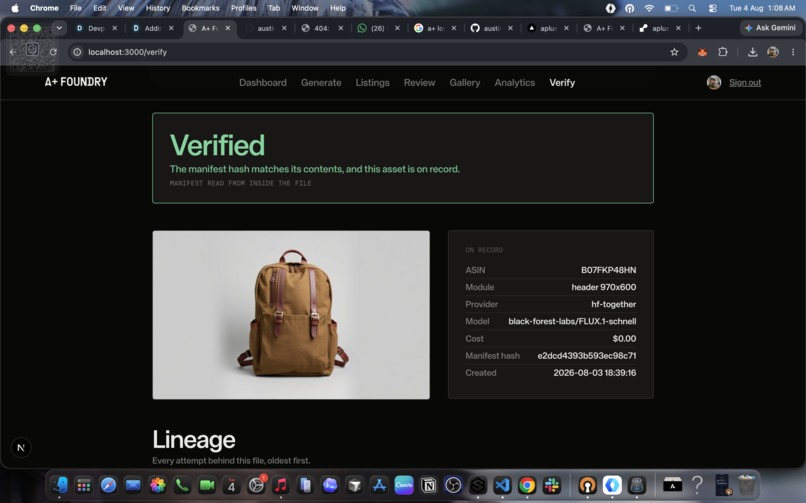Screen dimensions: 806x503
Task: Open the date and time in menu bar
Action: [x=762, y=8]
